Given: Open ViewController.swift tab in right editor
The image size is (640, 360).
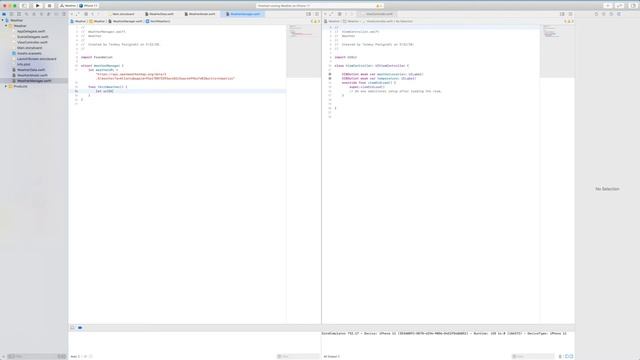Looking at the screenshot, I should coord(377,14).
